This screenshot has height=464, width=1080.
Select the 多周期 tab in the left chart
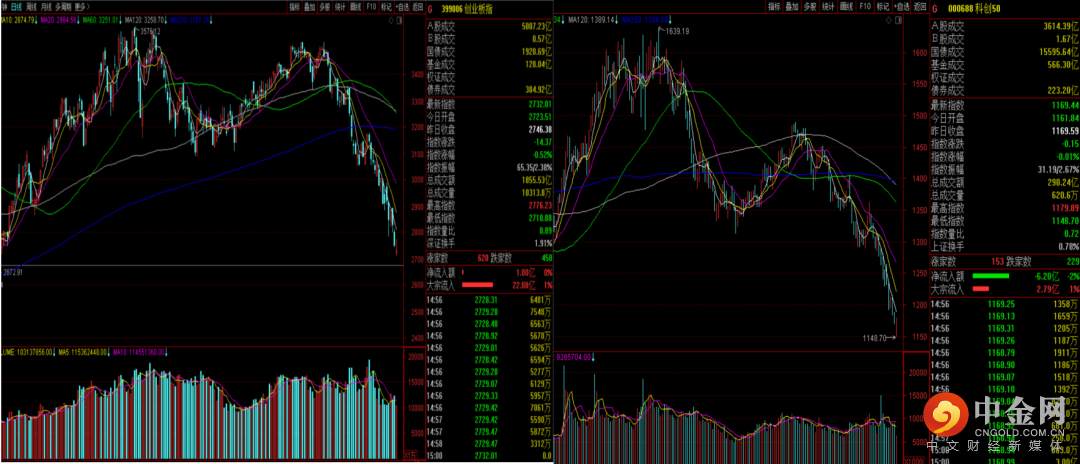63,7
